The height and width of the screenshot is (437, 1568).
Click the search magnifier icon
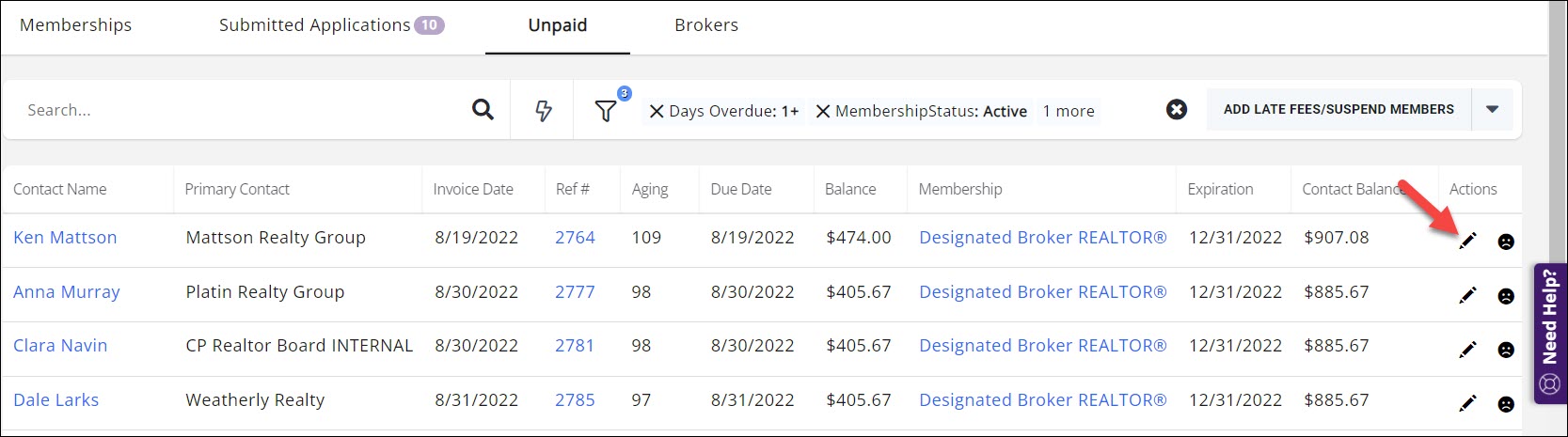pyautogui.click(x=483, y=110)
